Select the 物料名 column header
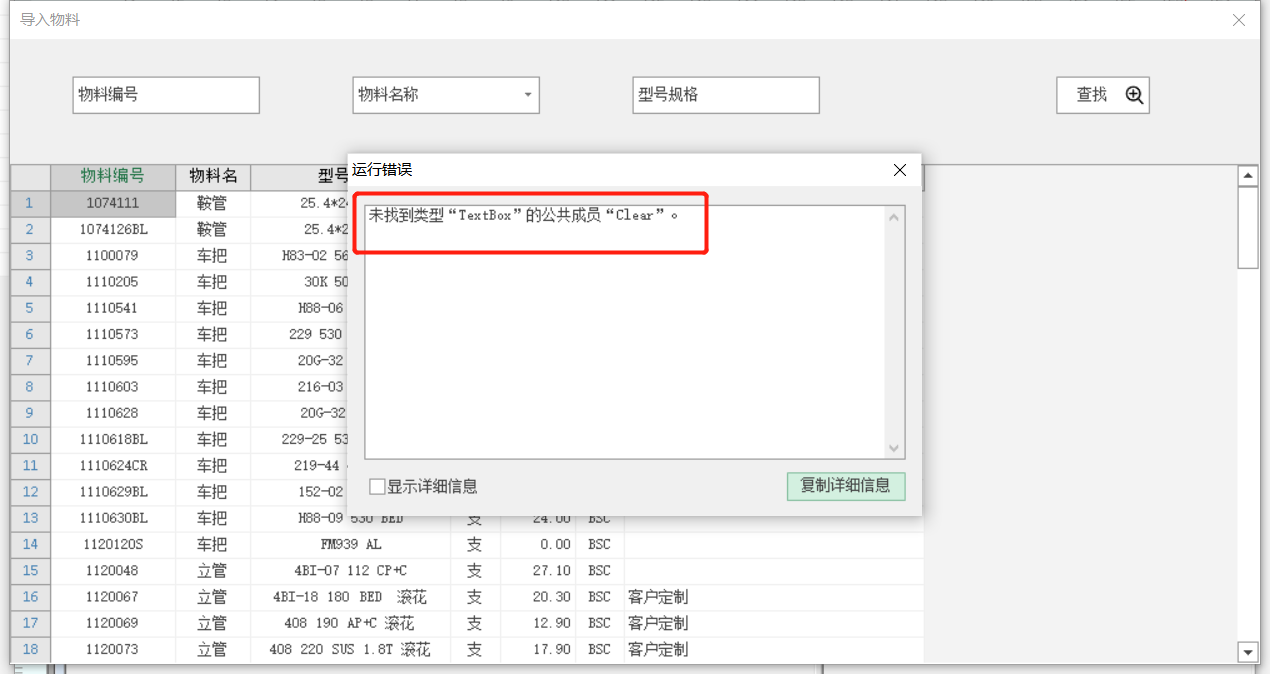 tap(213, 176)
